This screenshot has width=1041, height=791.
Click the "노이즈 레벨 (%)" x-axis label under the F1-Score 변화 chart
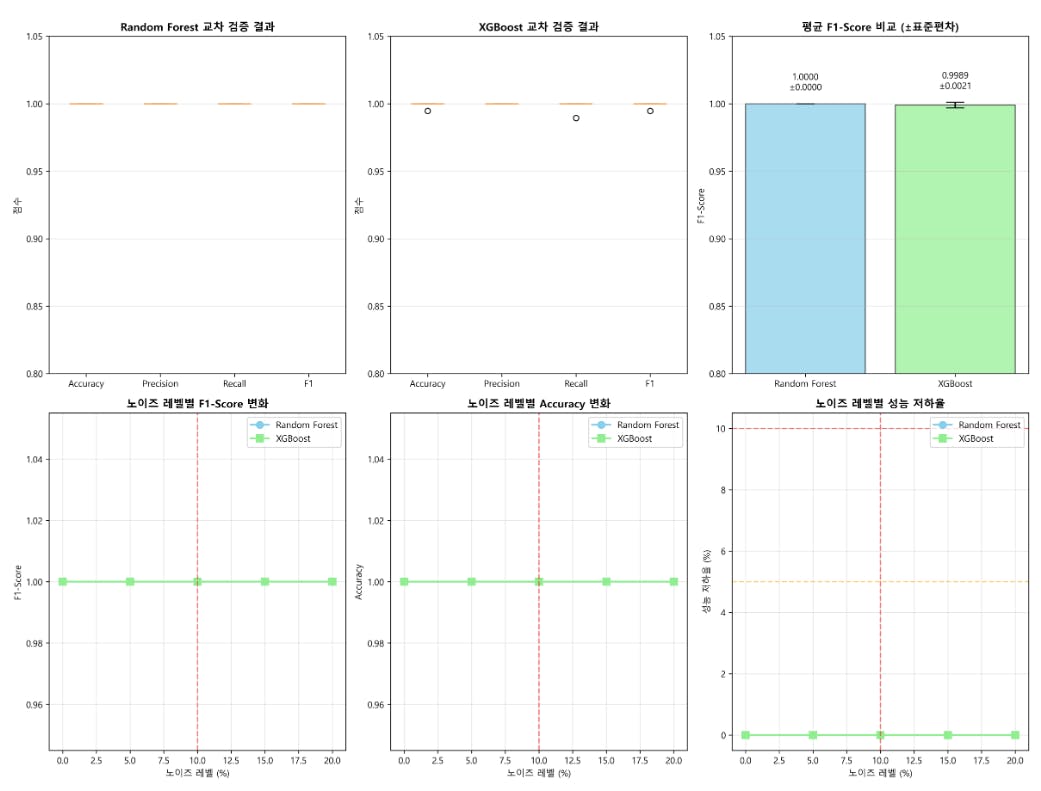tap(197, 773)
